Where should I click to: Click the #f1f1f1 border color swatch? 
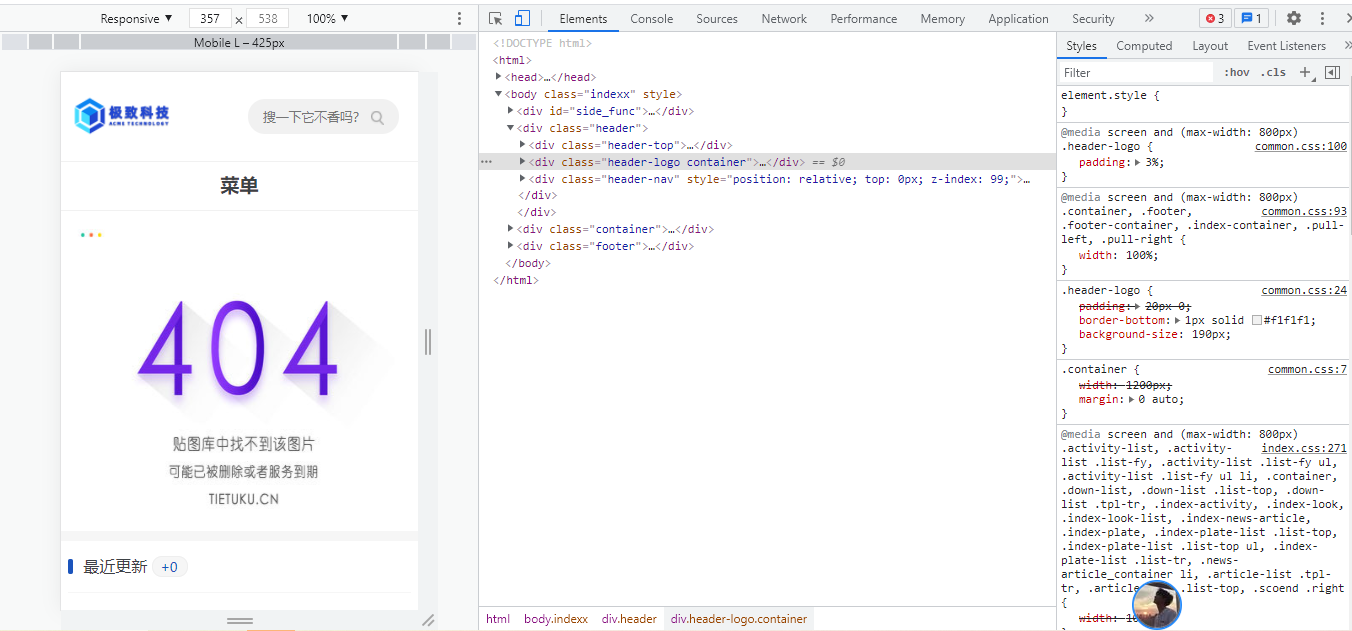1257,320
